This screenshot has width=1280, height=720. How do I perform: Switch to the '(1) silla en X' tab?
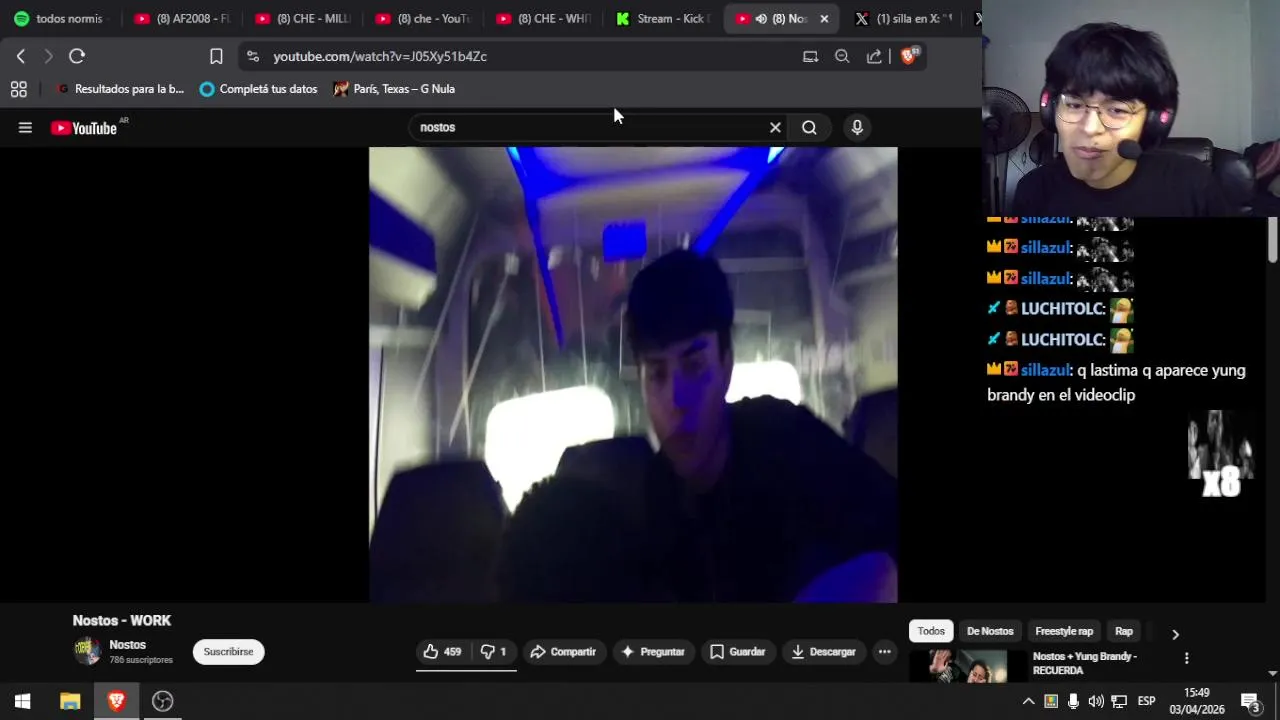tap(905, 18)
